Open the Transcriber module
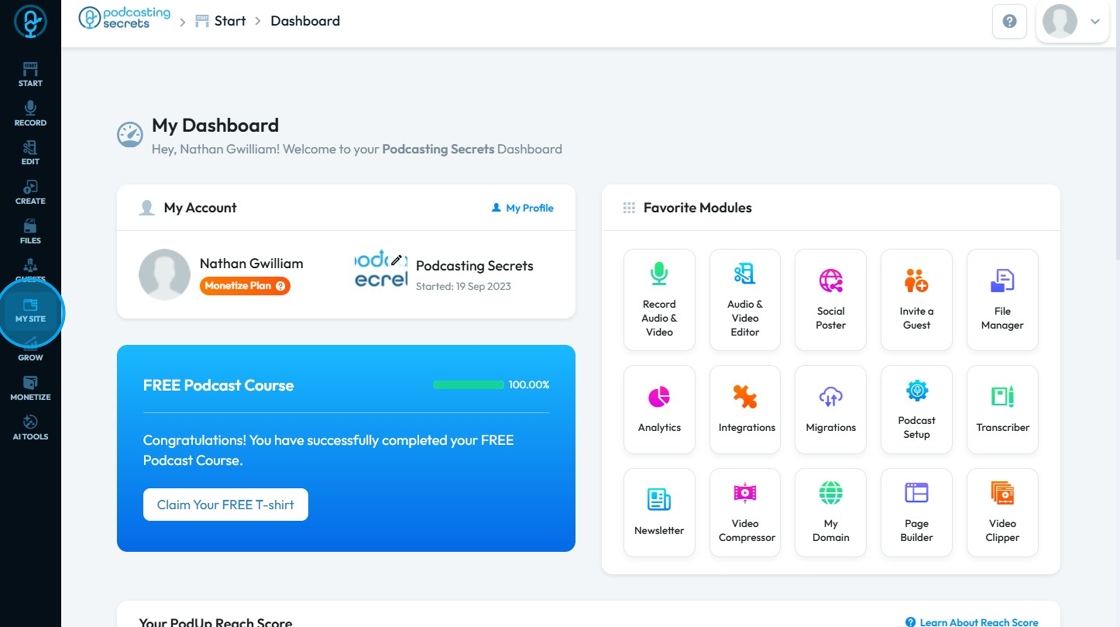This screenshot has width=1120, height=627. point(1002,409)
